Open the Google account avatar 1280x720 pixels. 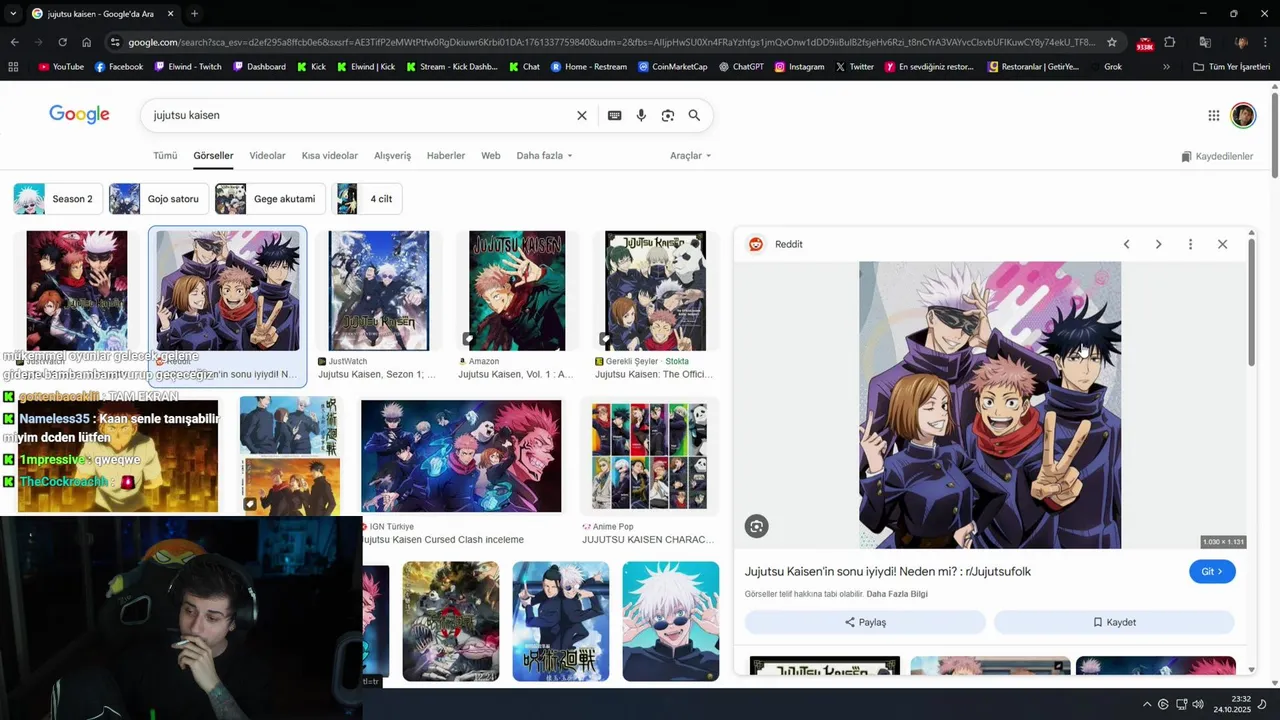pyautogui.click(x=1243, y=116)
